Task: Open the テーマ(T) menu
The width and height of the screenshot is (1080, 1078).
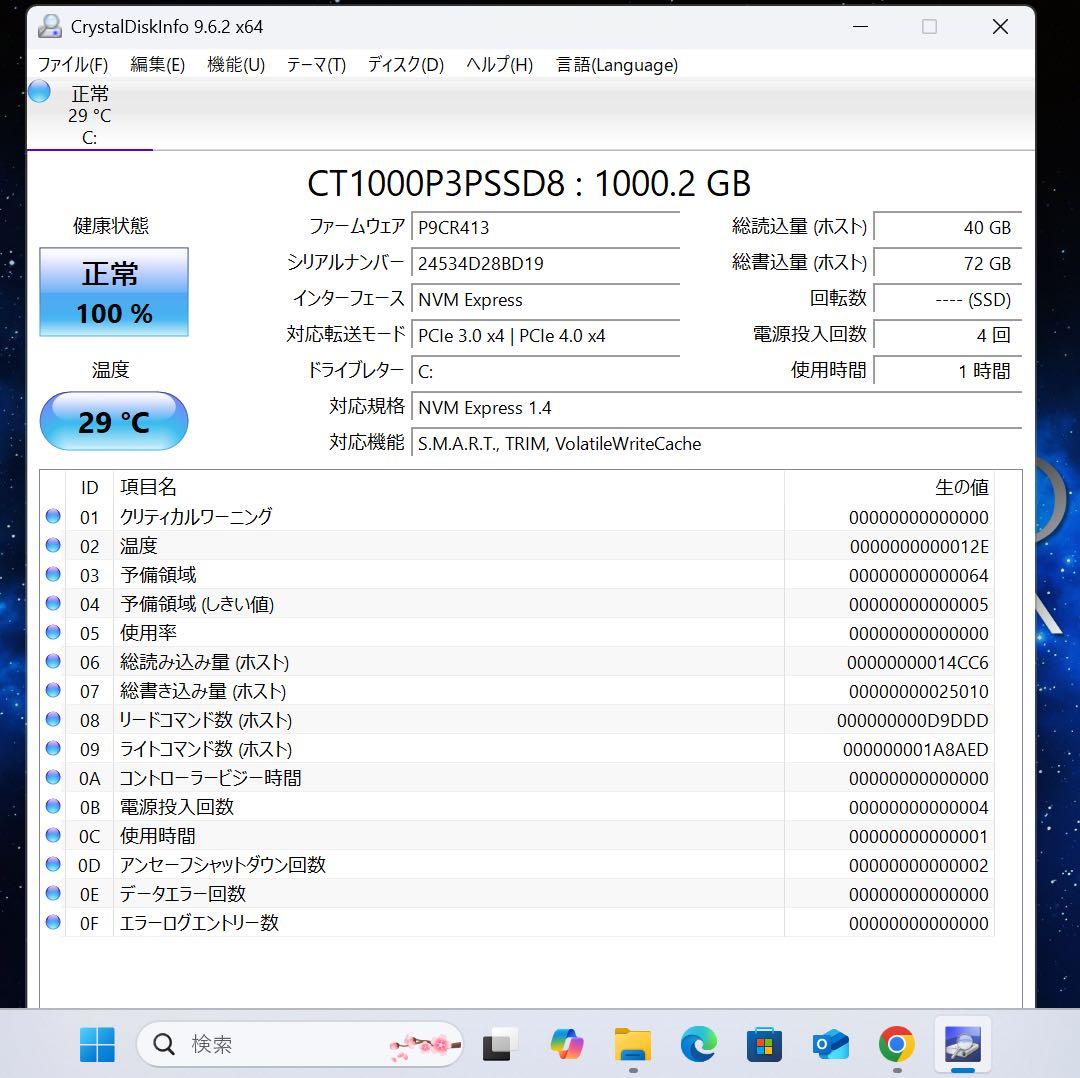Action: pos(315,65)
